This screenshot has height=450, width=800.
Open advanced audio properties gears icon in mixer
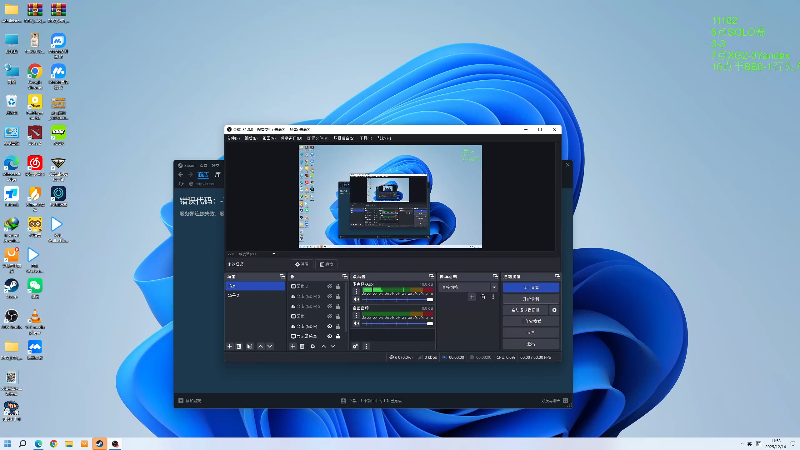(355, 346)
